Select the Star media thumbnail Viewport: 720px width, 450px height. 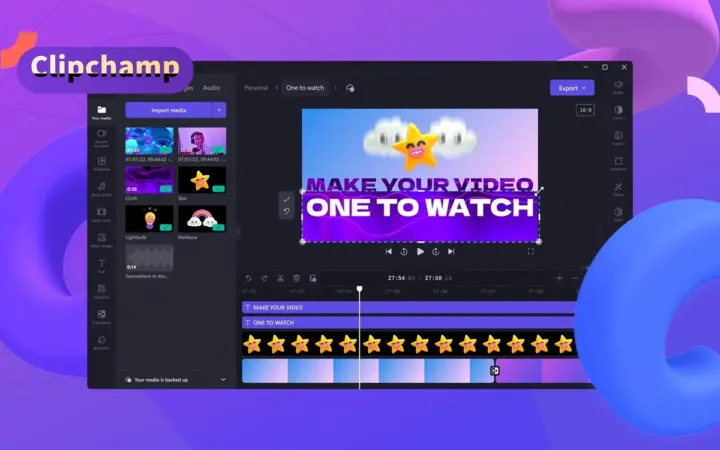(x=202, y=180)
